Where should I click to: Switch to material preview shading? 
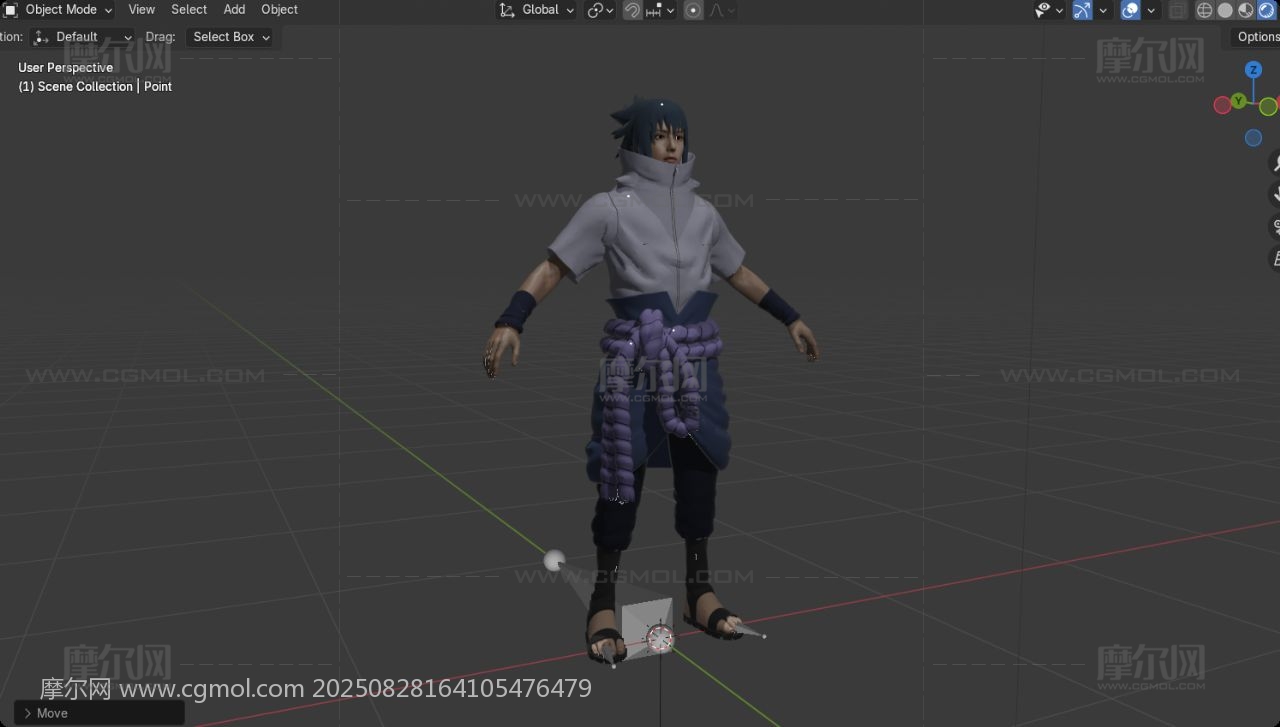[x=1246, y=10]
